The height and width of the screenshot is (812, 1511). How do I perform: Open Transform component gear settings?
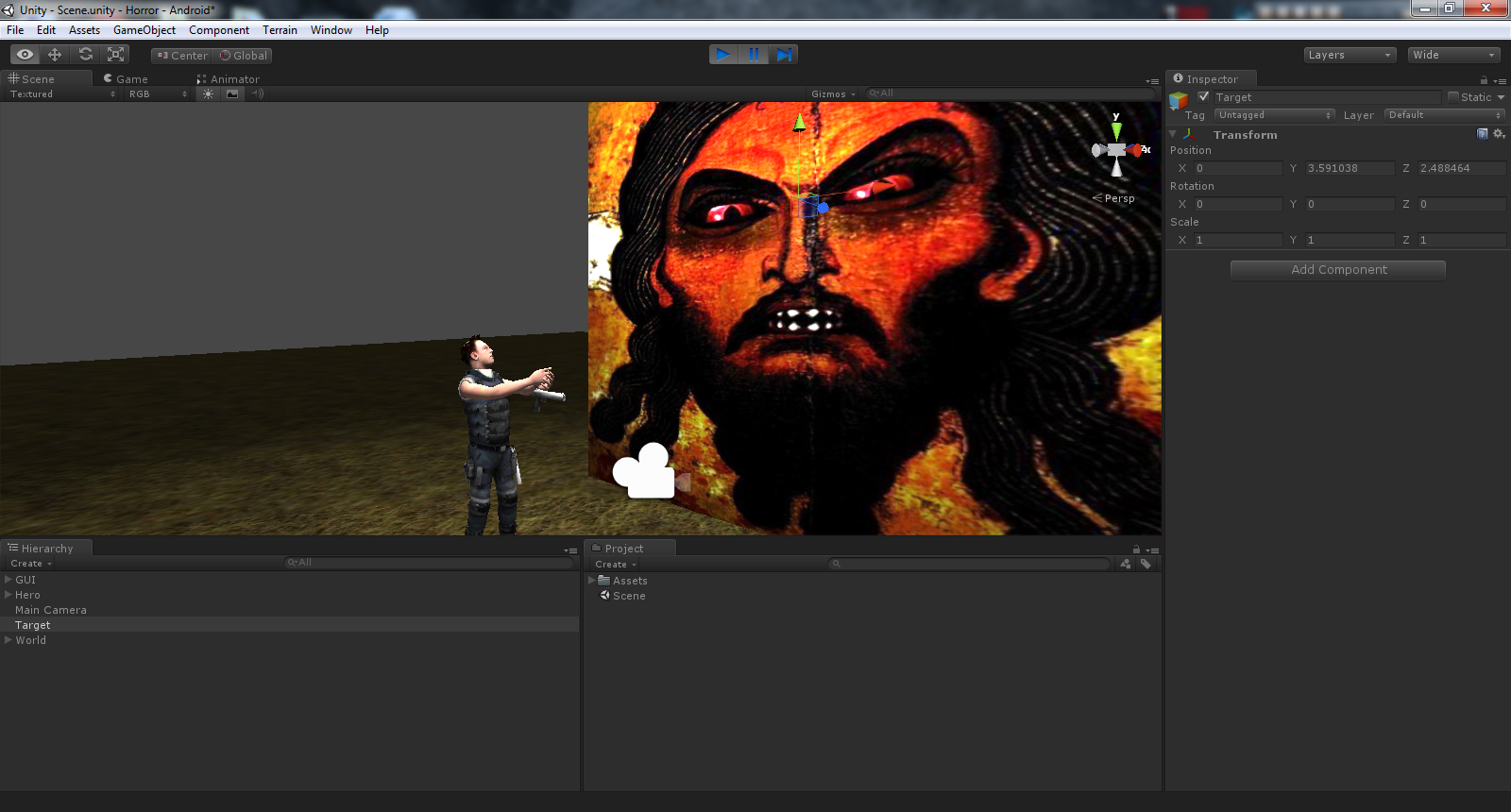(1498, 134)
